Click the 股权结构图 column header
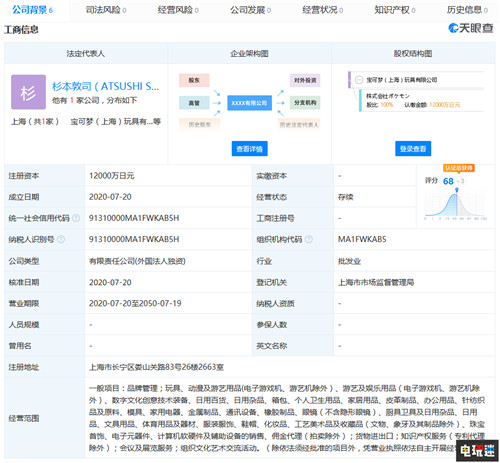 (413, 53)
